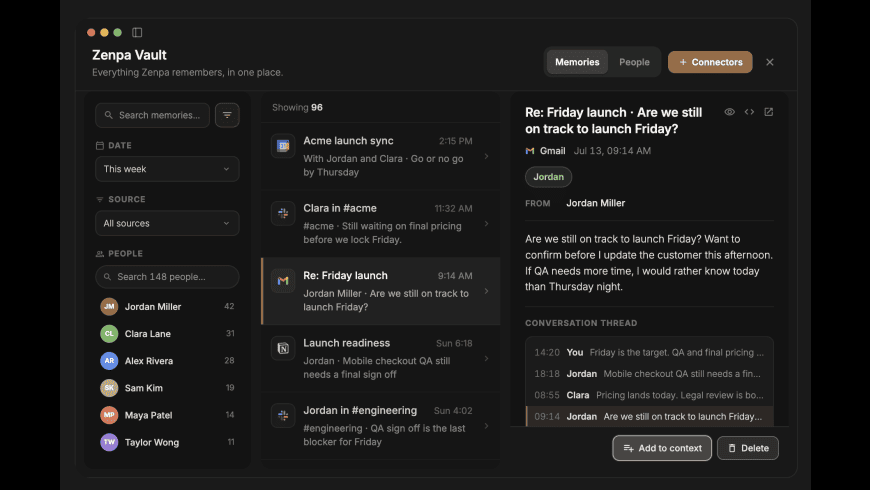Click Alex Rivera's AR avatar
This screenshot has height=490, width=870.
point(109,361)
